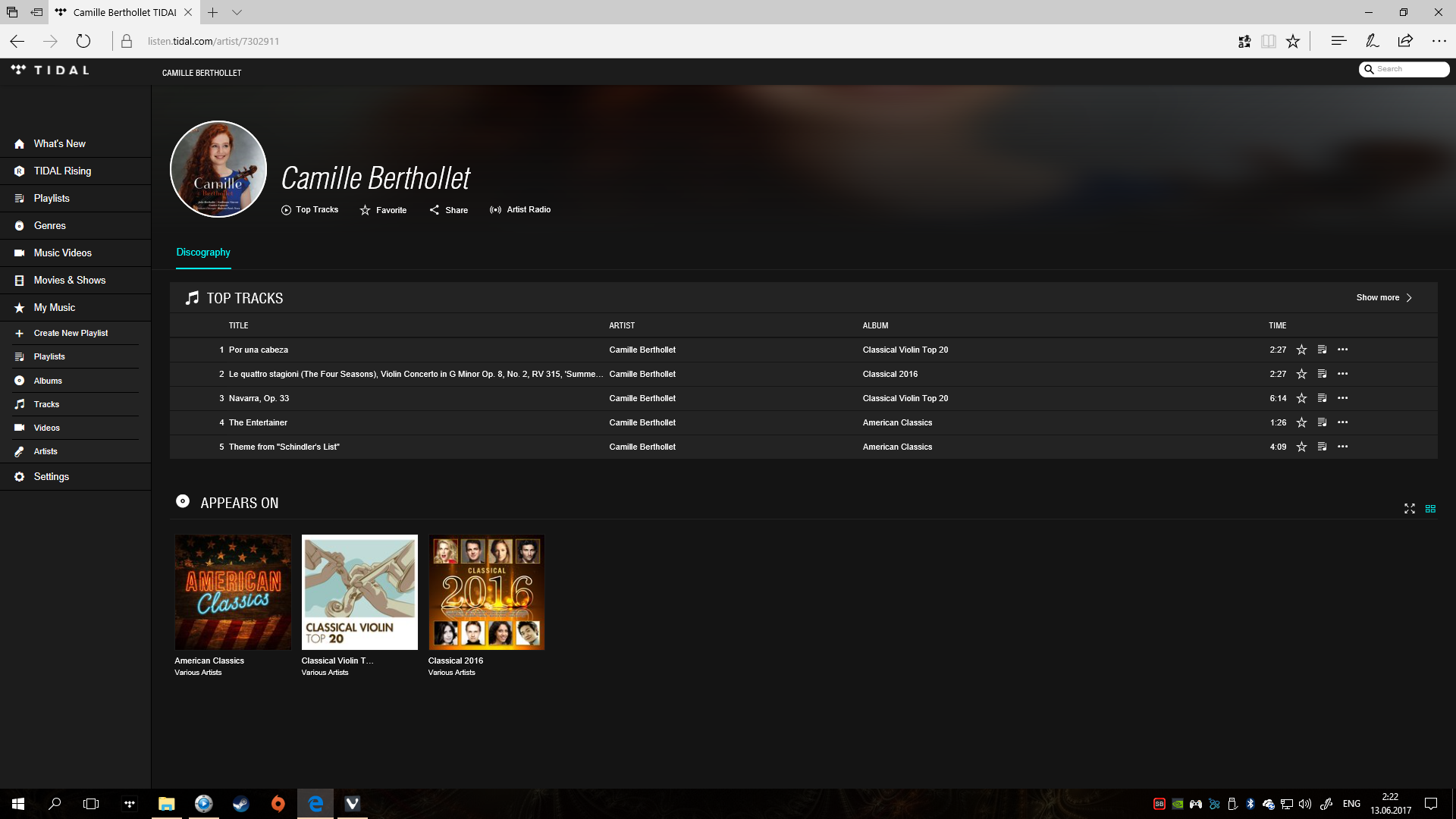Screen dimensions: 1456x819
Task: Add The Entertainer to playlist icon
Action: point(1322,422)
